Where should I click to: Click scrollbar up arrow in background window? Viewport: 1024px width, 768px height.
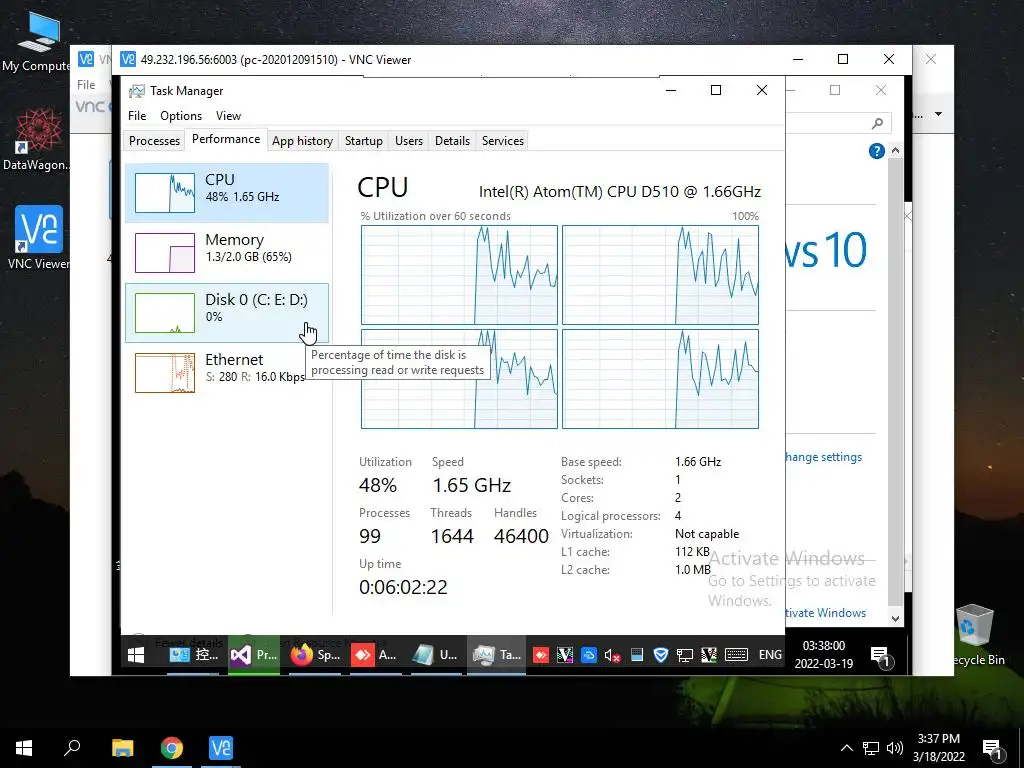pos(895,150)
